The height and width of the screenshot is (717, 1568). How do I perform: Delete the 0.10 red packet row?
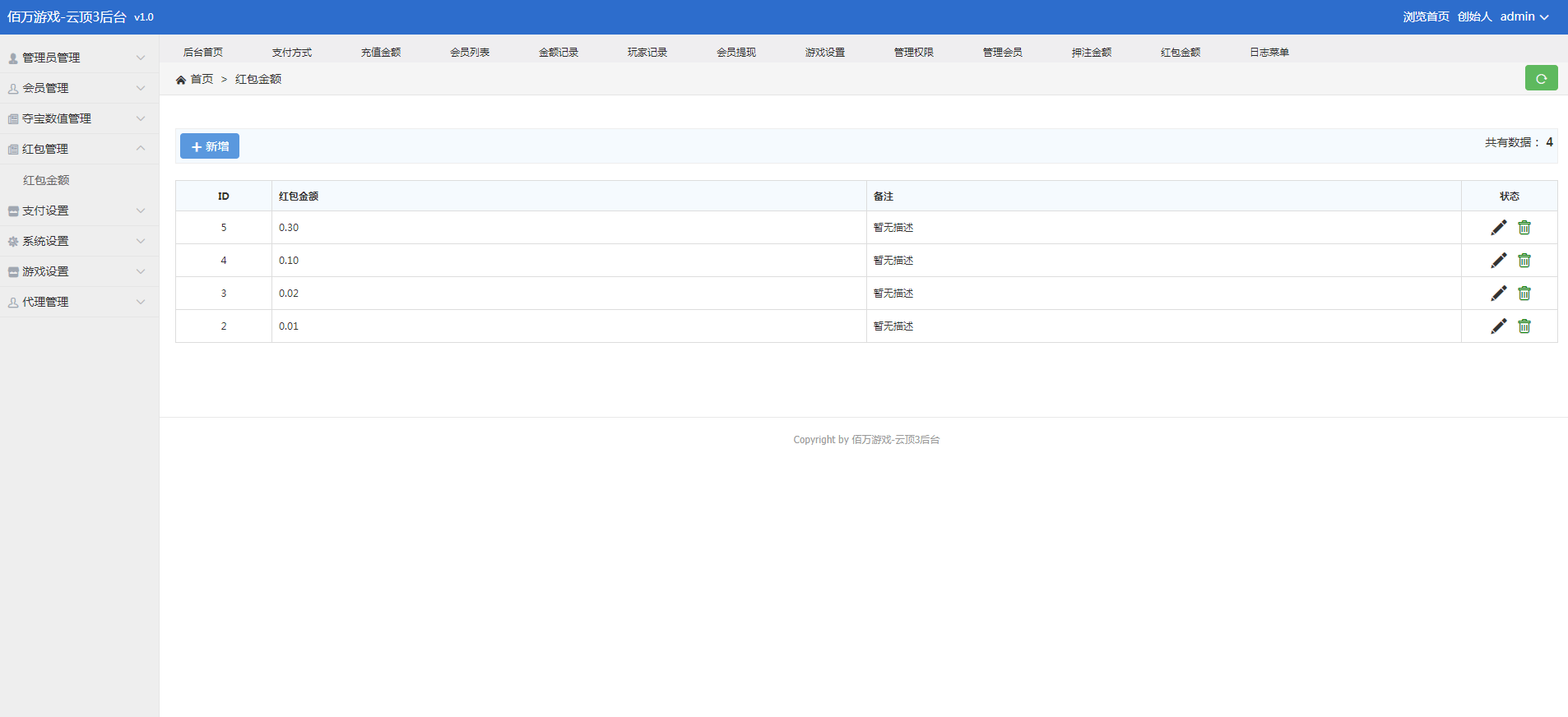(1524, 261)
